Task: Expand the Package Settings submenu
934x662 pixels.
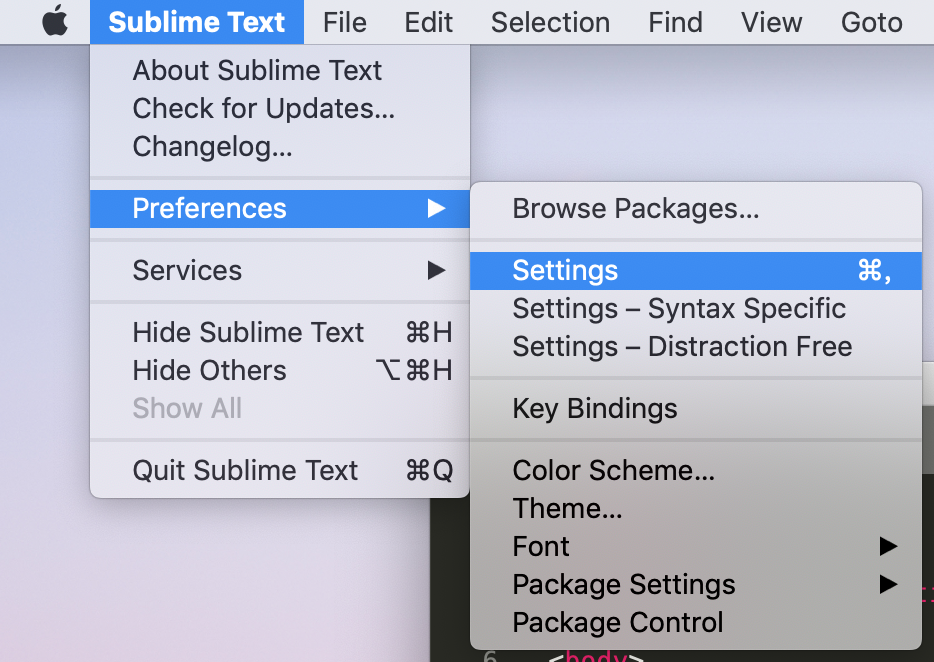Action: 623,584
